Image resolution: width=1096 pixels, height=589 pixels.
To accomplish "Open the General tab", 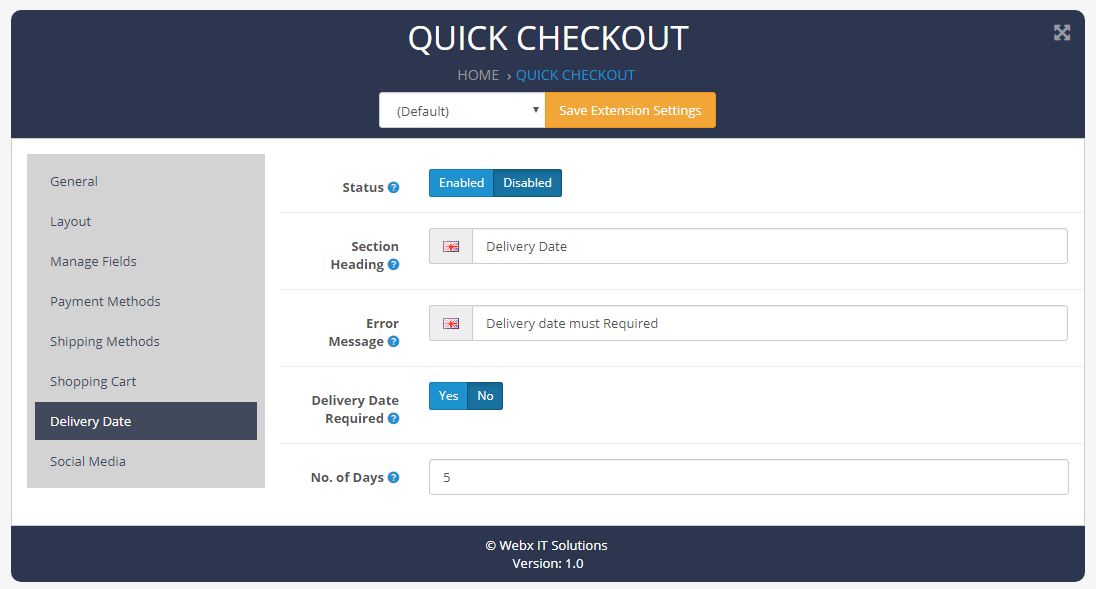I will 146,182.
